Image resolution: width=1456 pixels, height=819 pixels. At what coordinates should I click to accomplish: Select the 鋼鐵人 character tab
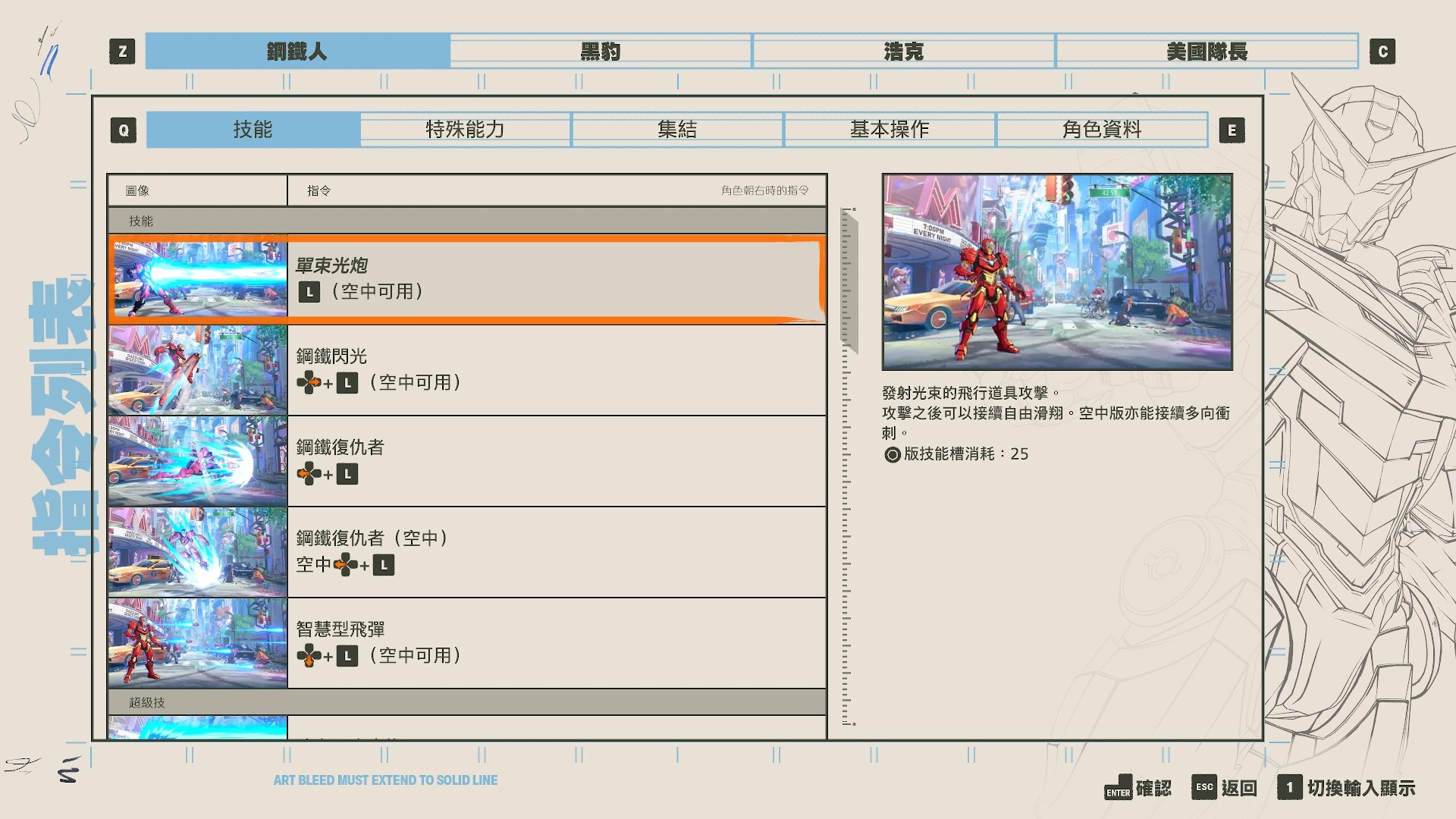[x=297, y=52]
